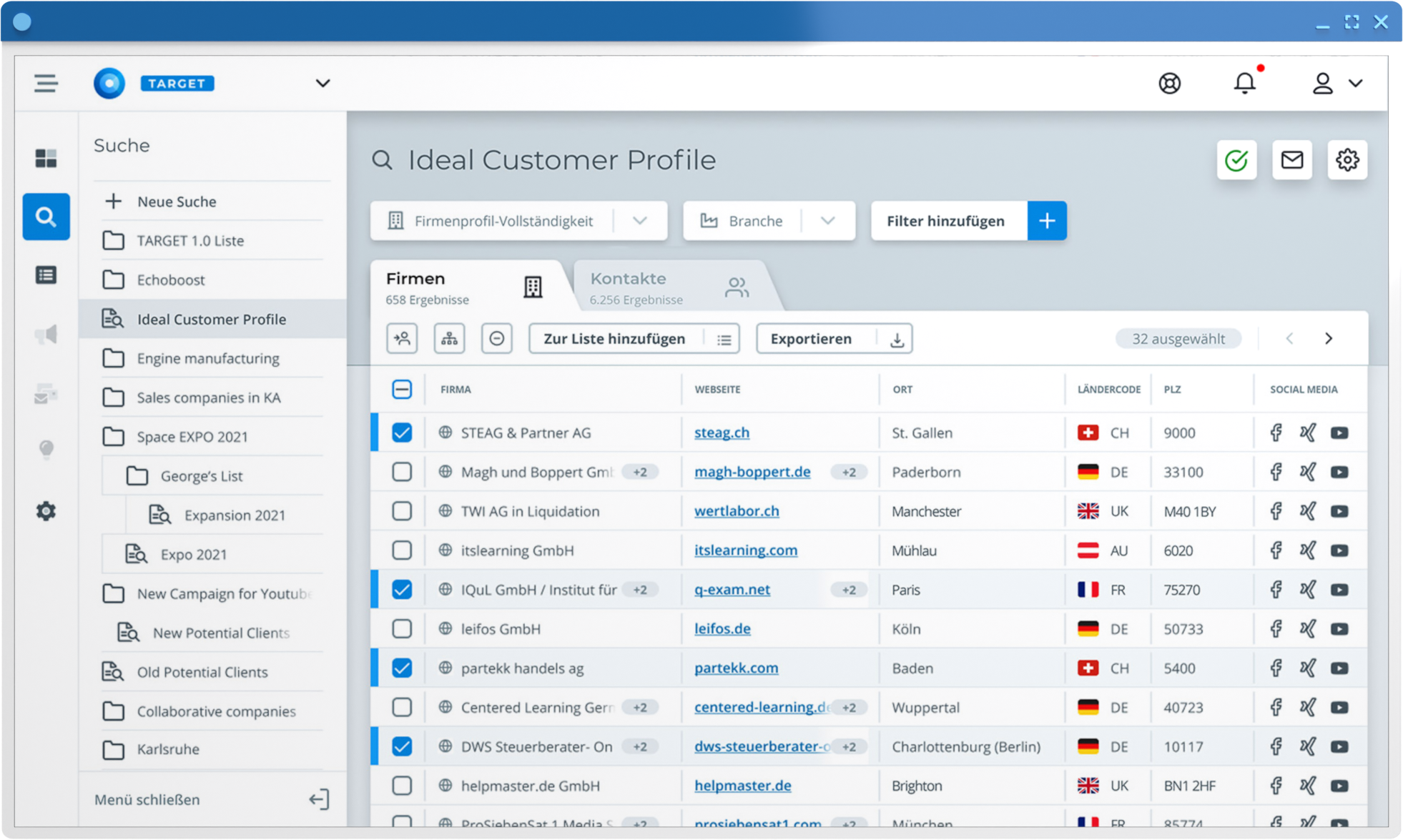1403x840 pixels.
Task: Open search settings gear button
Action: [x=1347, y=160]
